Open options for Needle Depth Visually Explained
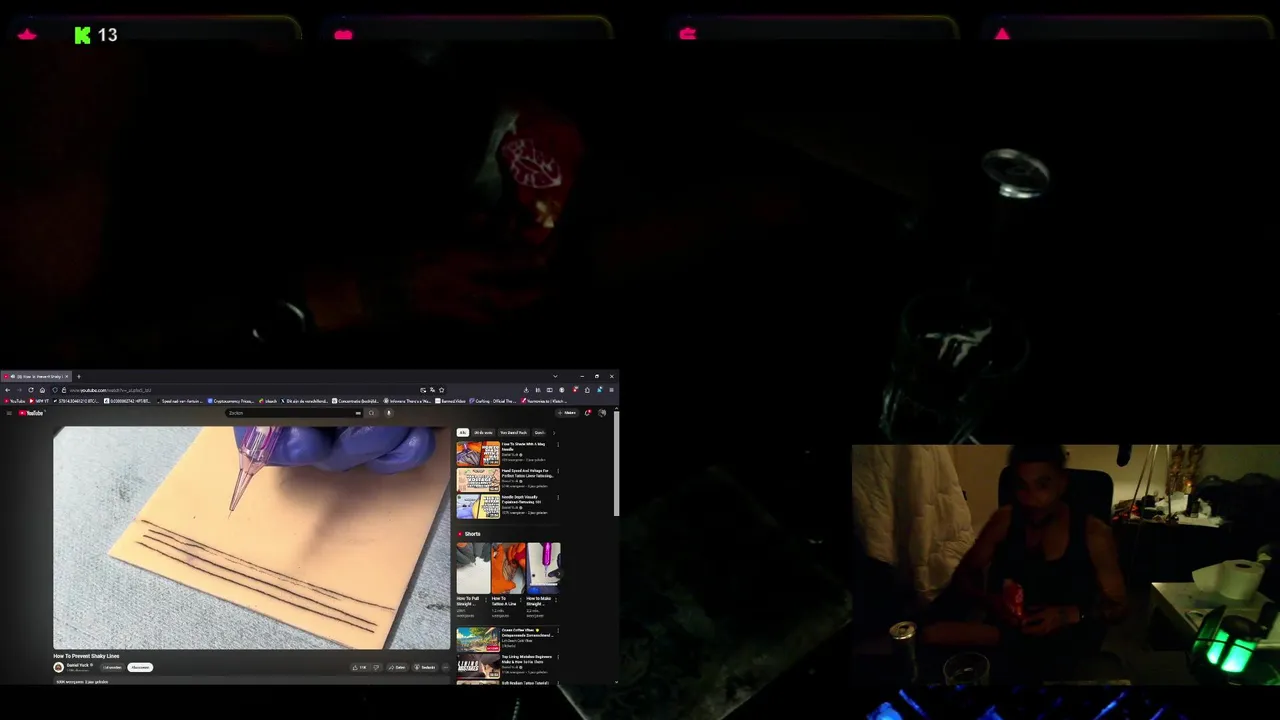Image resolution: width=1280 pixels, height=720 pixels. point(557,497)
